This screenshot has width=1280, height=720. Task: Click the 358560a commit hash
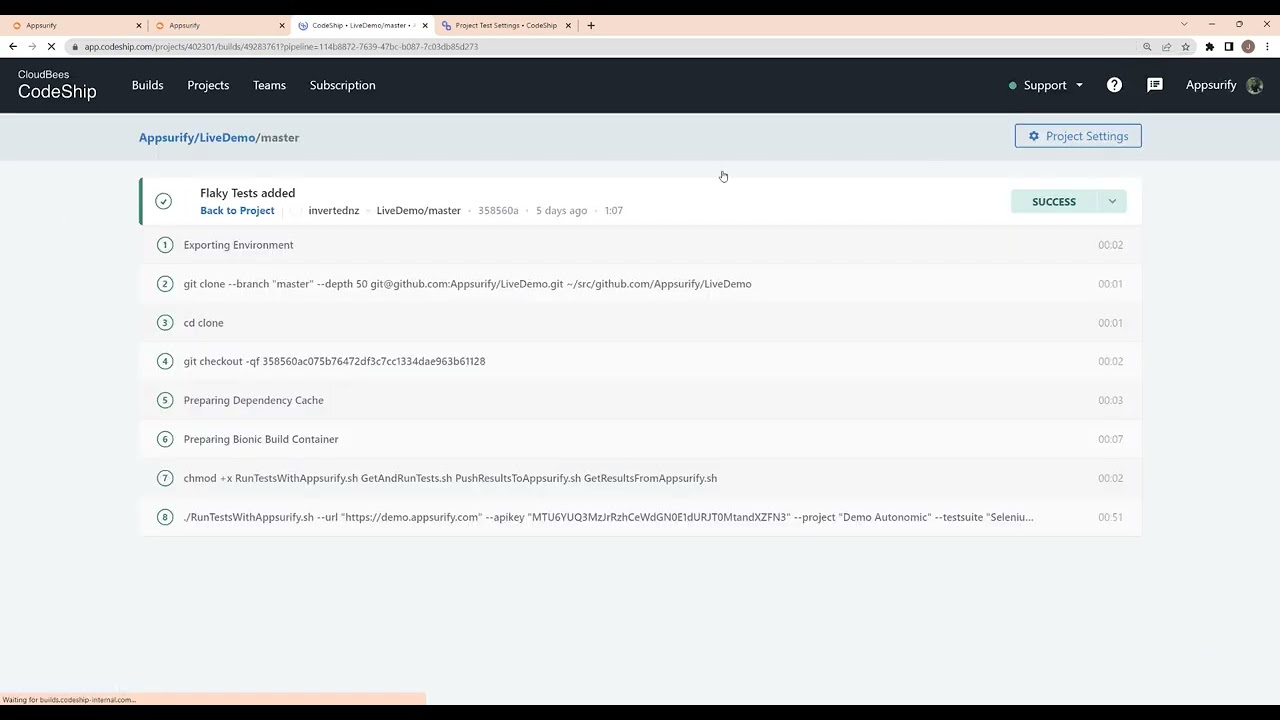pos(498,210)
